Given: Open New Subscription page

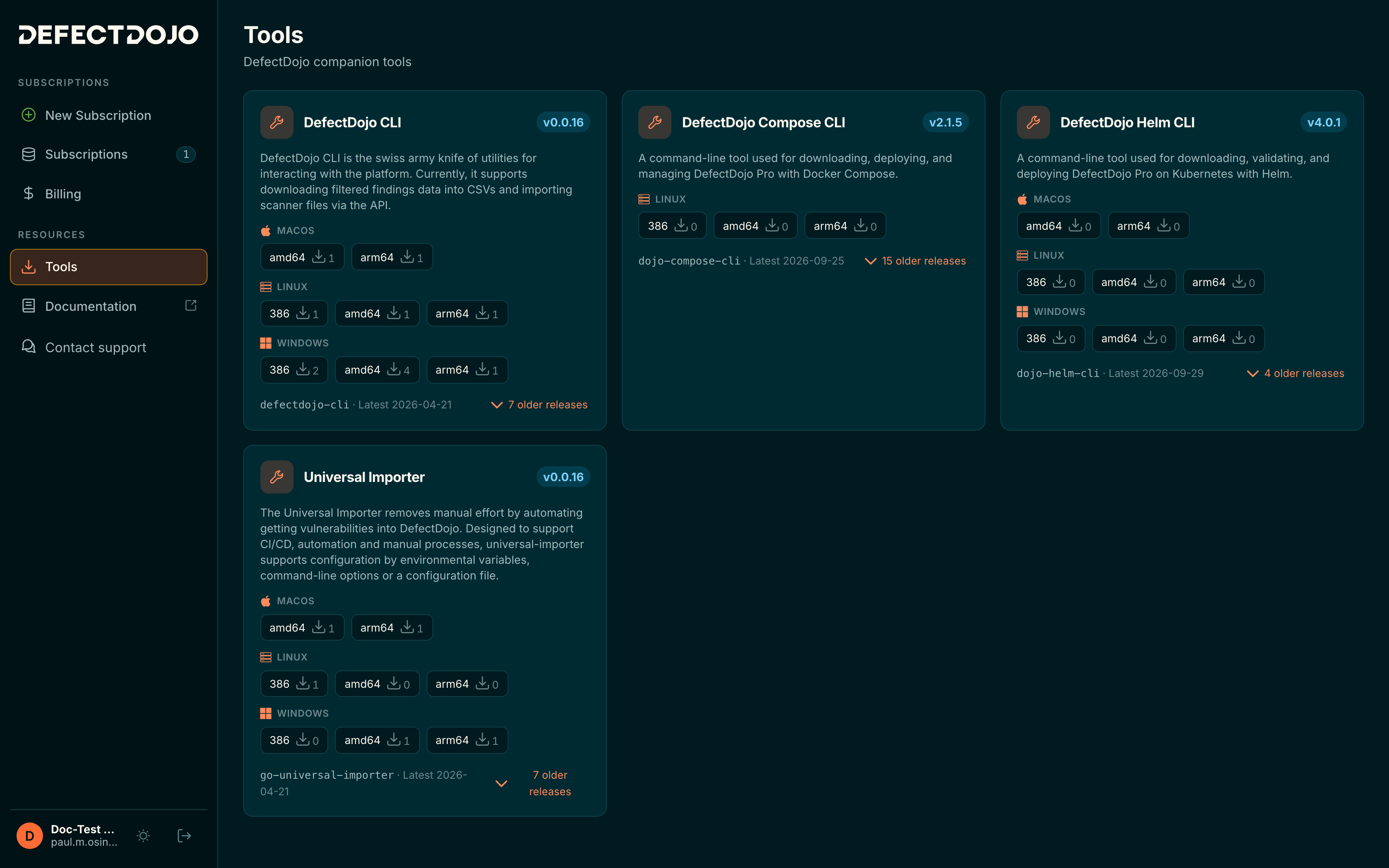Looking at the screenshot, I should (108, 115).
